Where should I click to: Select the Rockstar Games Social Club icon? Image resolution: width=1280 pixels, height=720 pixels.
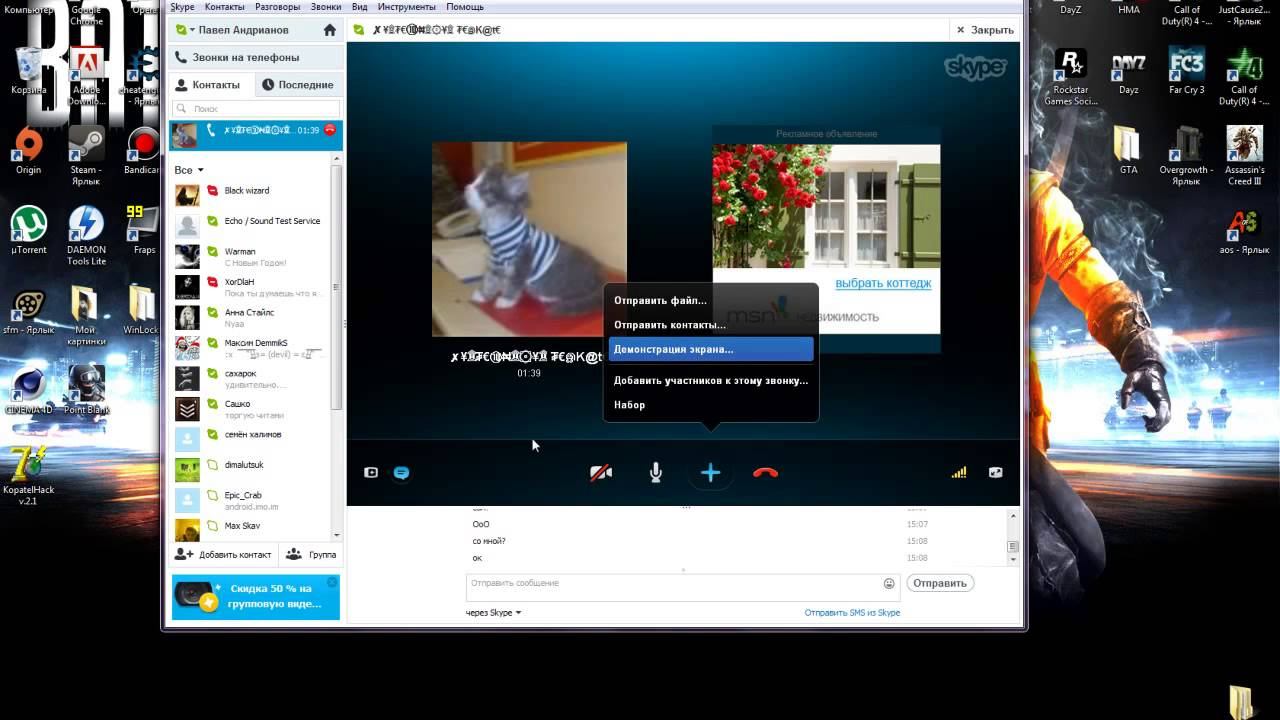click(x=1071, y=76)
